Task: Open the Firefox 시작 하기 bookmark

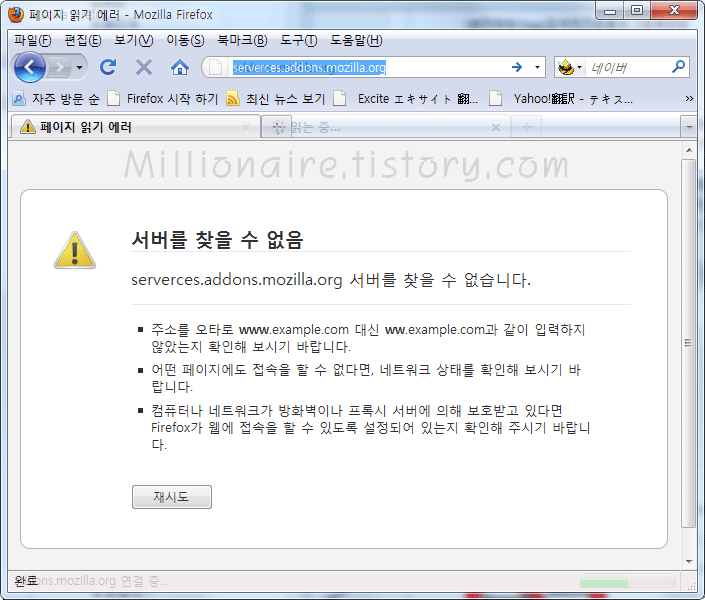Action: click(163, 99)
